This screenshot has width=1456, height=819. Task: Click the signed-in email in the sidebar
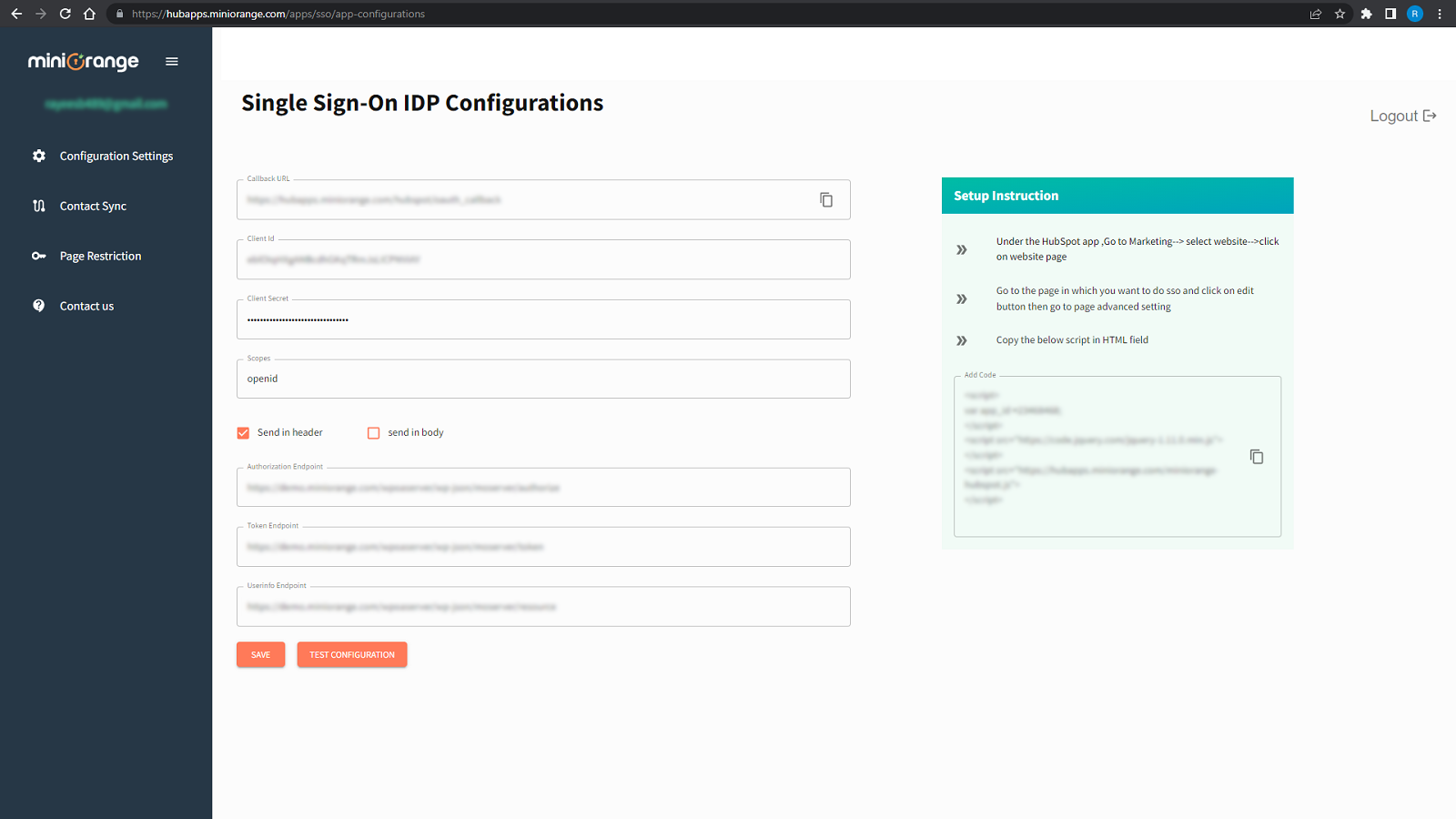tap(106, 104)
